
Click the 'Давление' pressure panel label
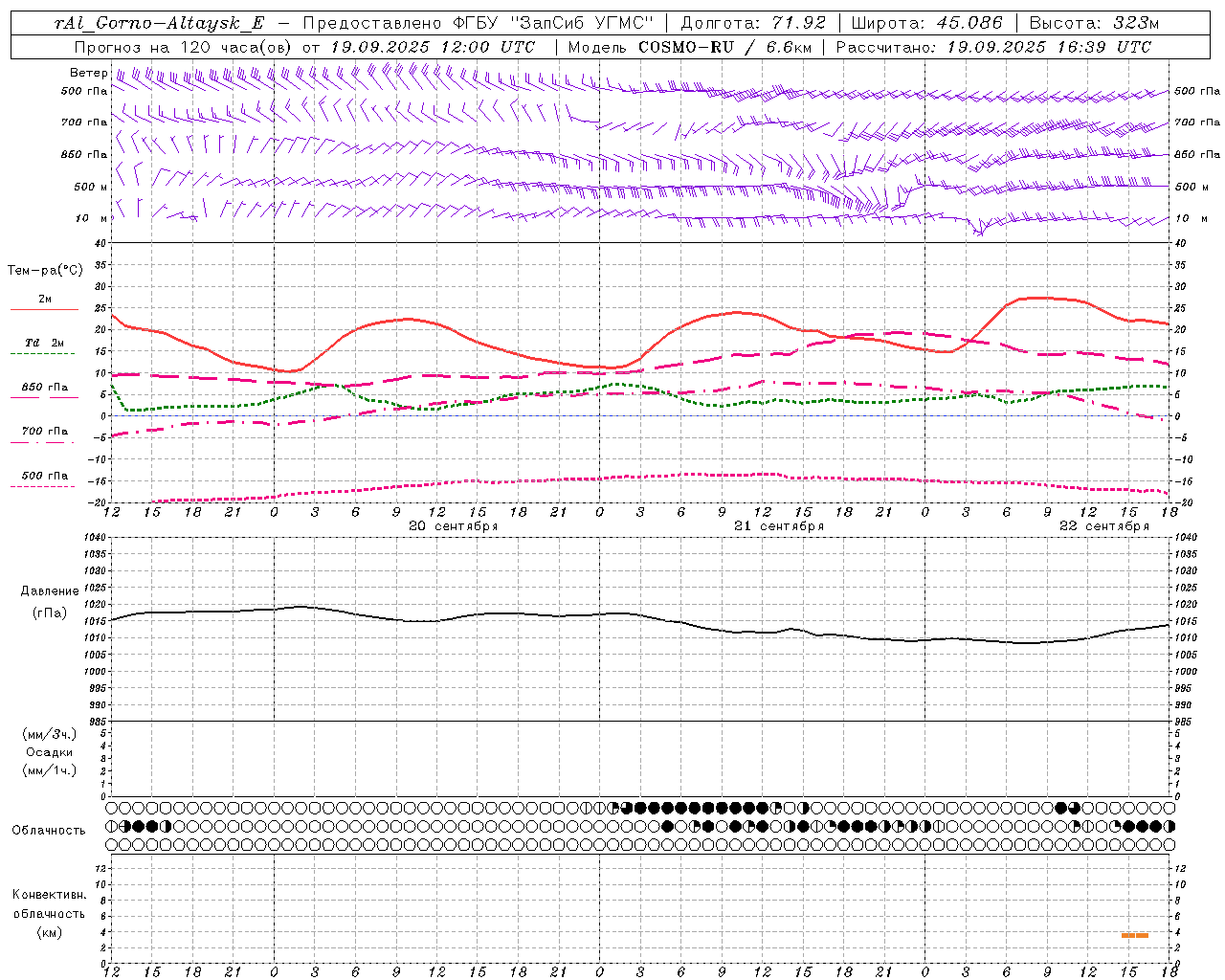pyautogui.click(x=49, y=591)
